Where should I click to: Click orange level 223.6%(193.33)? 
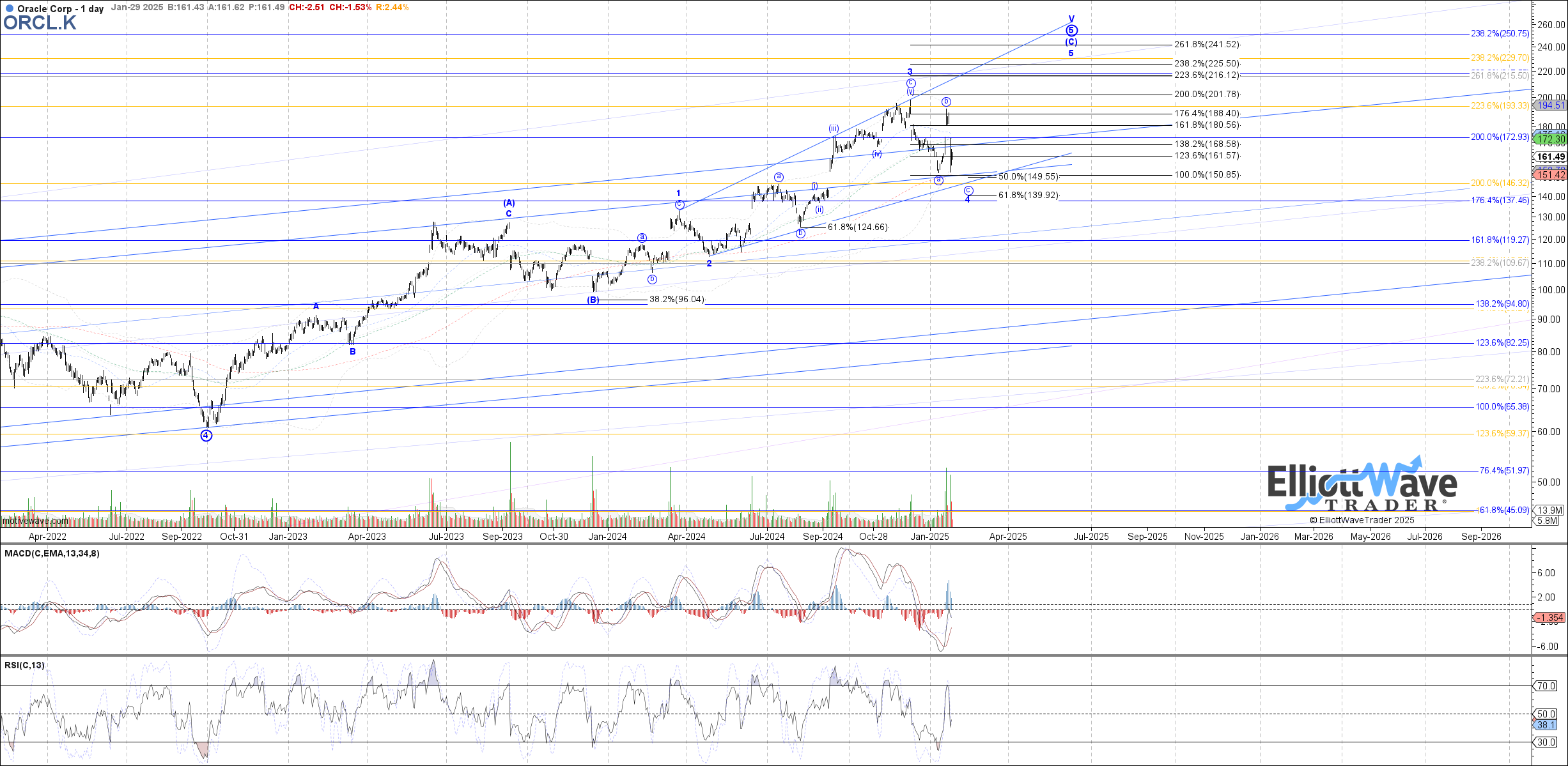(1500, 106)
